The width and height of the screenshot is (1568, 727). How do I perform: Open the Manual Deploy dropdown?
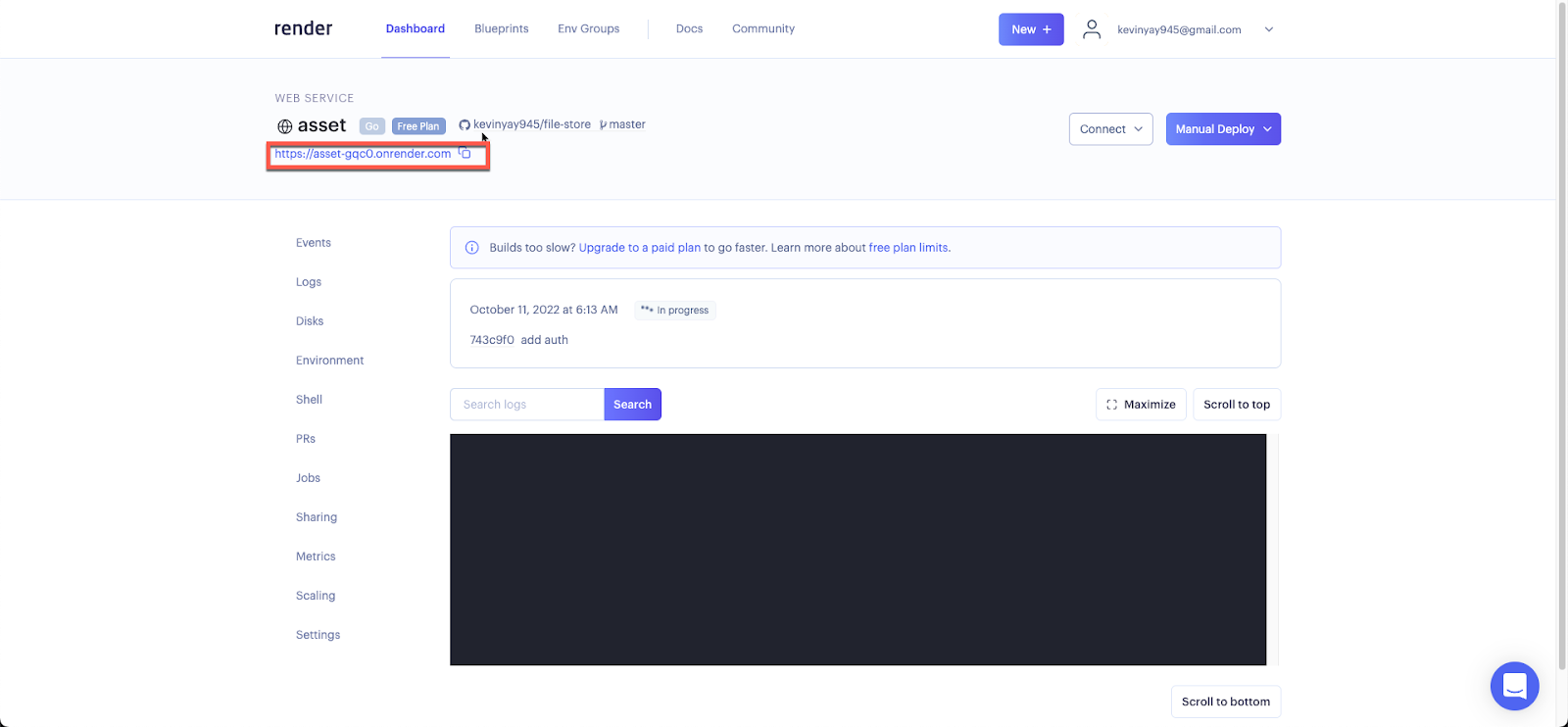(x=1223, y=129)
